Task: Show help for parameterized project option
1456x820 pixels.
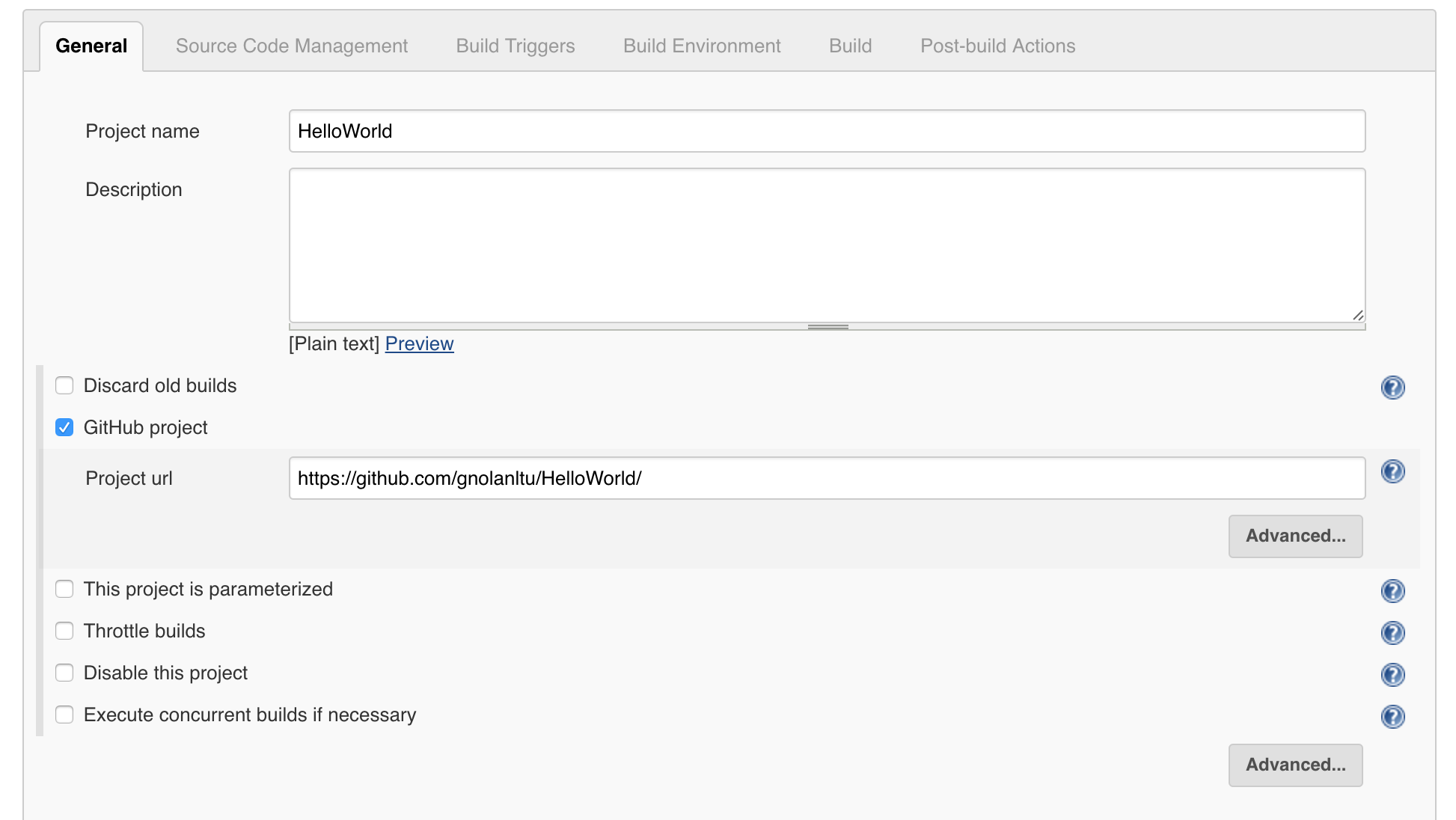Action: 1392,591
